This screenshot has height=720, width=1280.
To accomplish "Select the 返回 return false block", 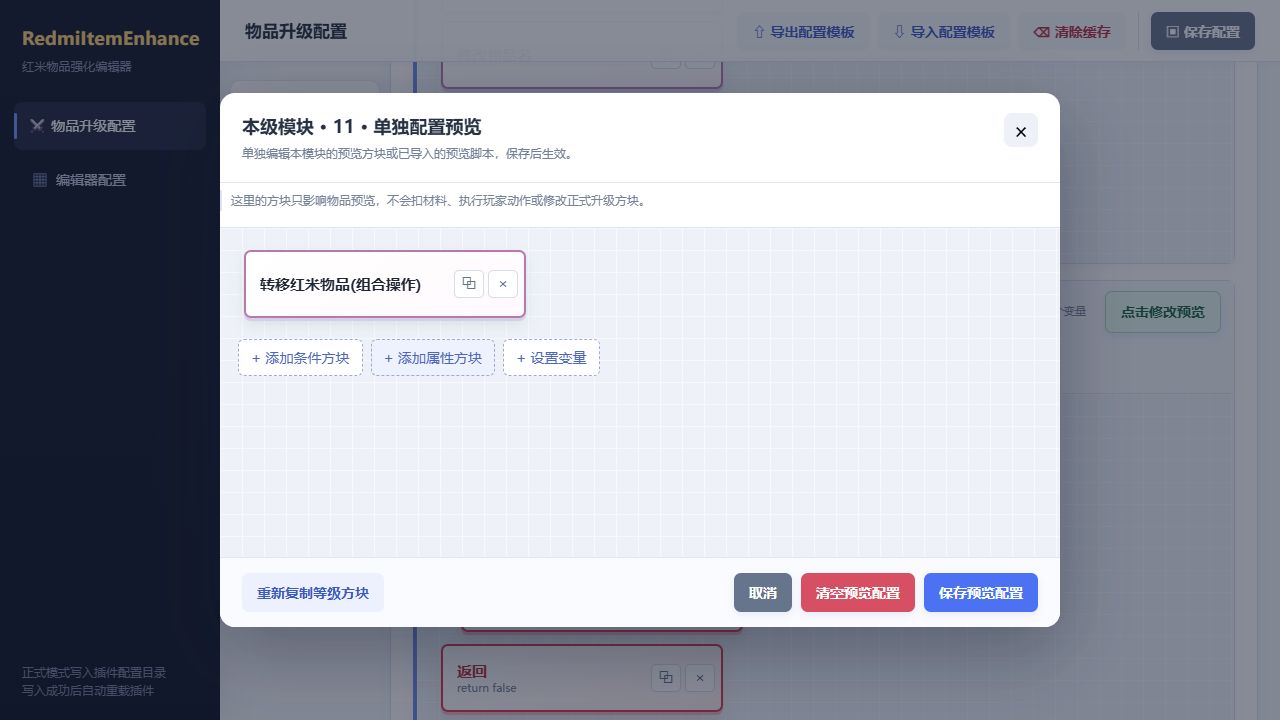I will point(582,678).
